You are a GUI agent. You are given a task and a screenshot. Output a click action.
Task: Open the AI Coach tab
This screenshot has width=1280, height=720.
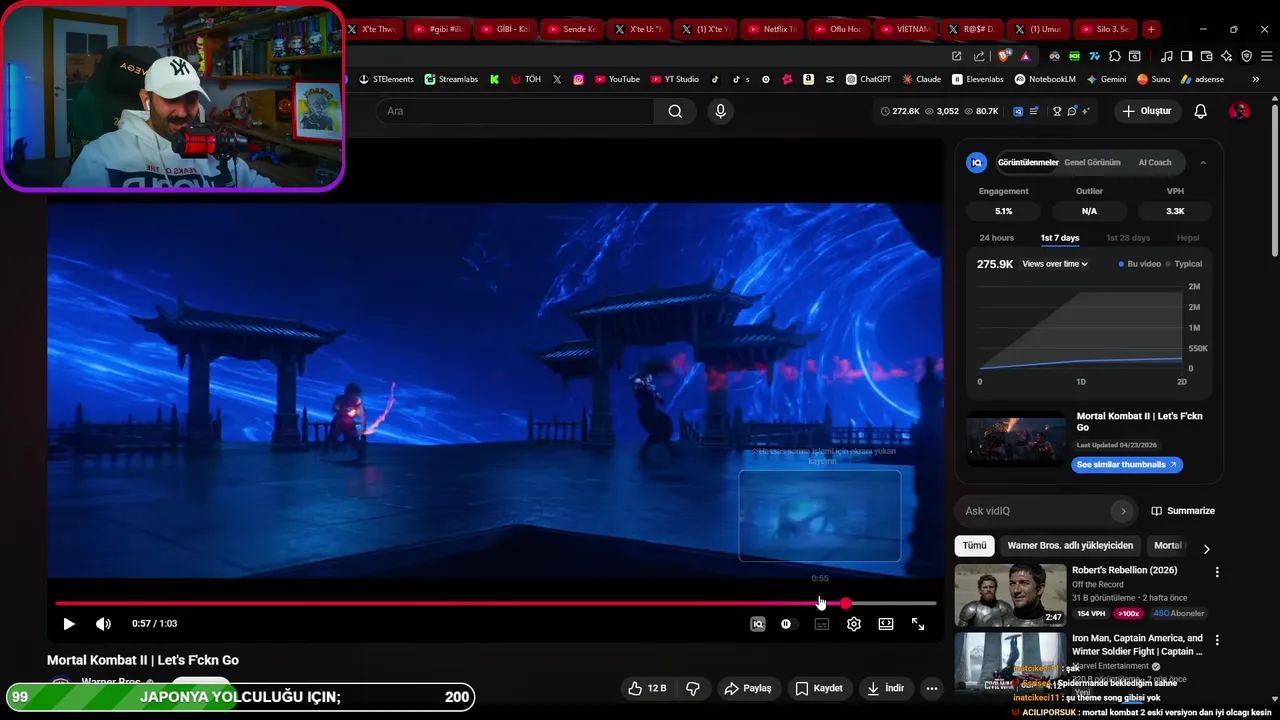point(1155,162)
